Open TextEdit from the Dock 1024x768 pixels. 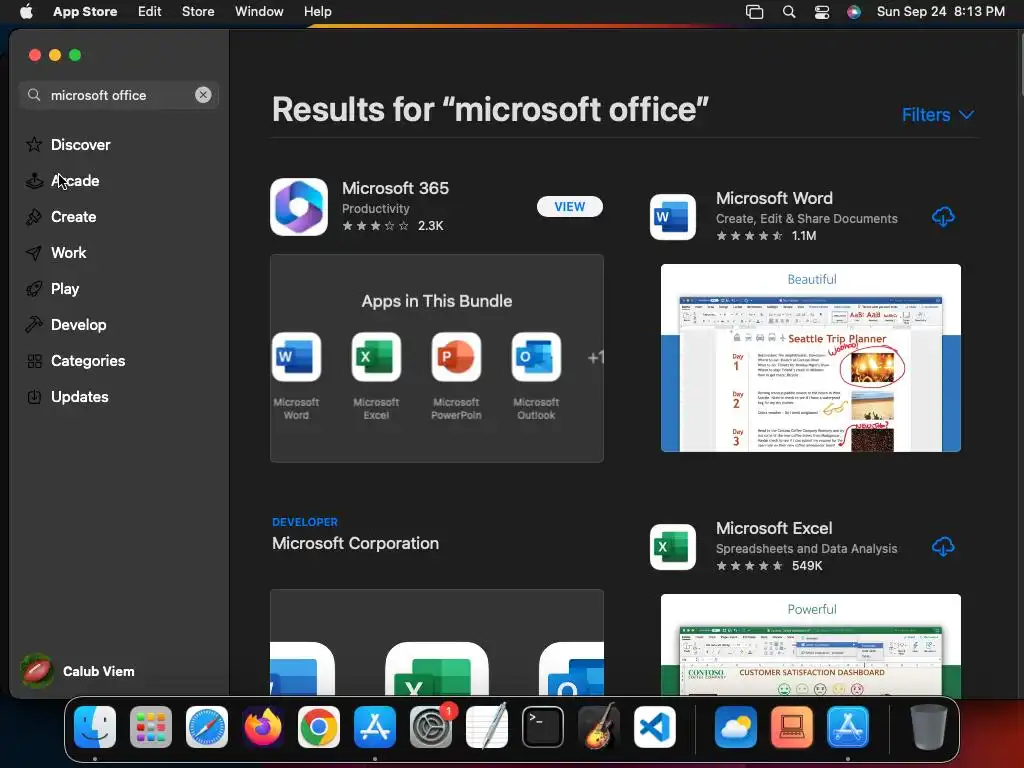click(487, 727)
